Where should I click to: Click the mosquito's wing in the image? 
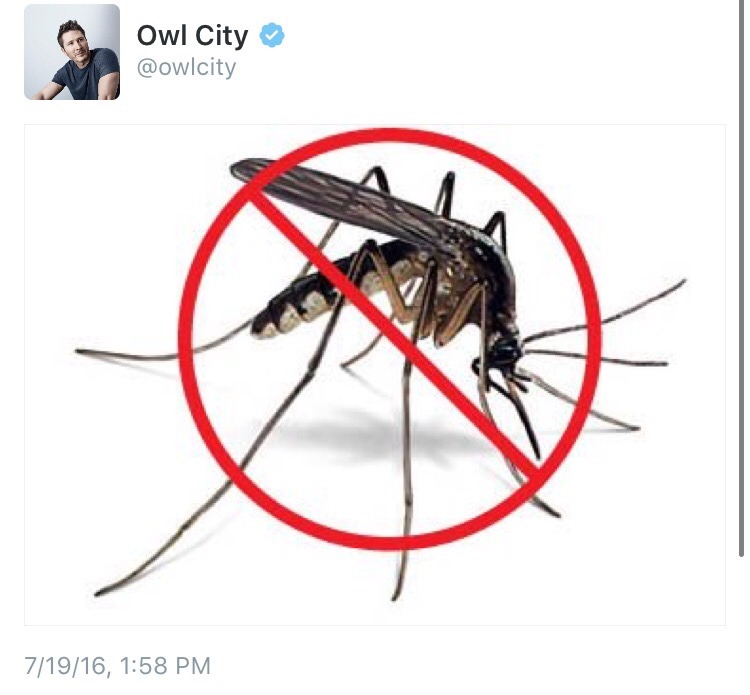pos(335,196)
